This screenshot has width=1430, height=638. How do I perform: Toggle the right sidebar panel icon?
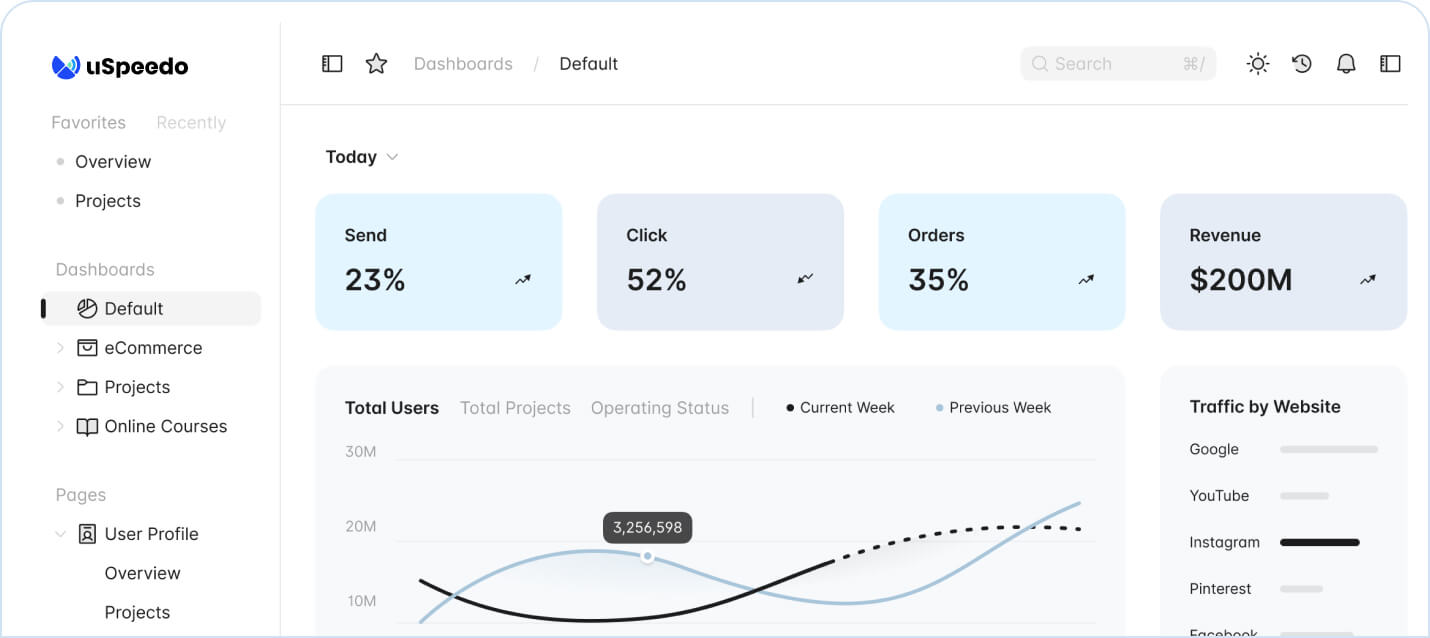tap(1390, 64)
